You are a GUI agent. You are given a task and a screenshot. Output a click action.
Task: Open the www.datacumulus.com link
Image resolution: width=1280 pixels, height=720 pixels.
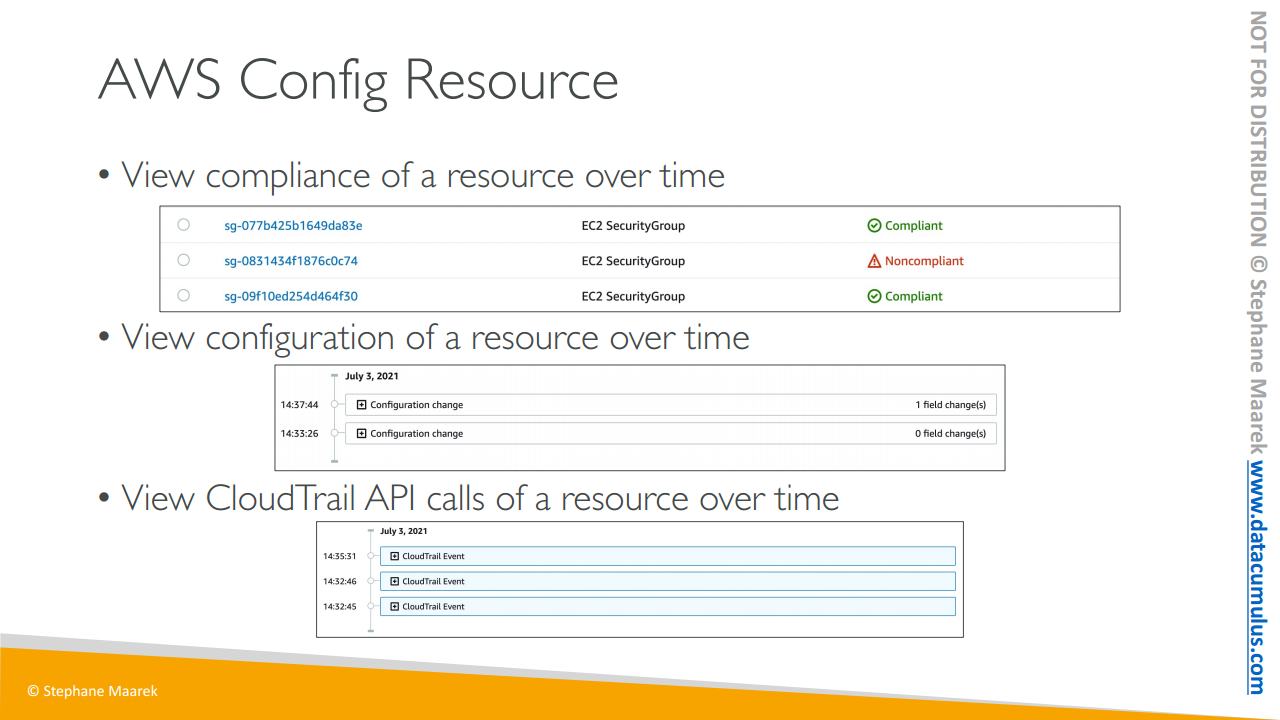click(x=1258, y=579)
